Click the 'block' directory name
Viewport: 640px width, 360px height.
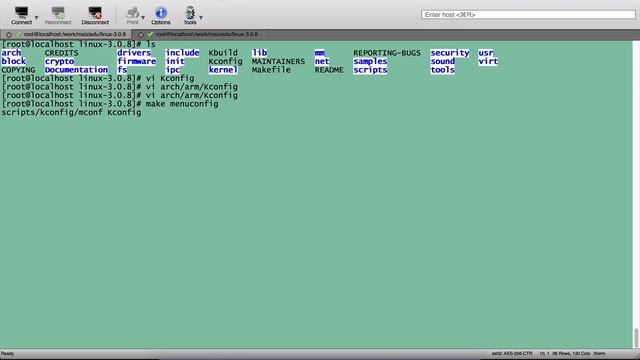13,61
